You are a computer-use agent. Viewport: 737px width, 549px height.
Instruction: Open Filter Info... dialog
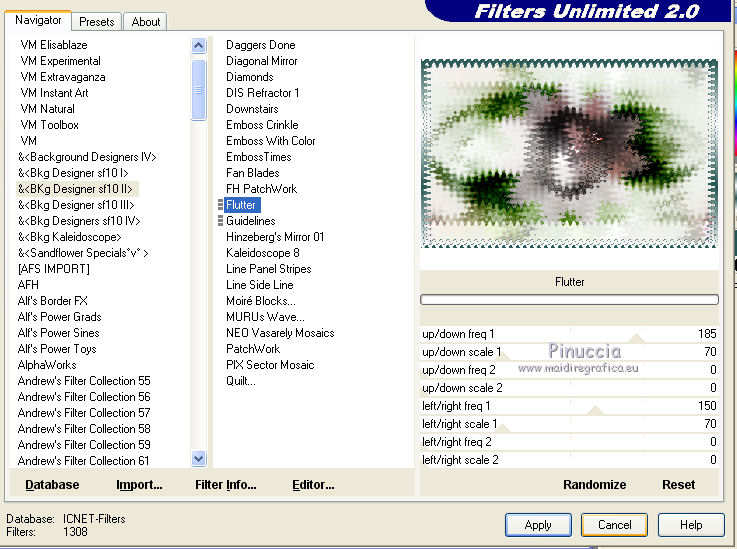pyautogui.click(x=226, y=485)
